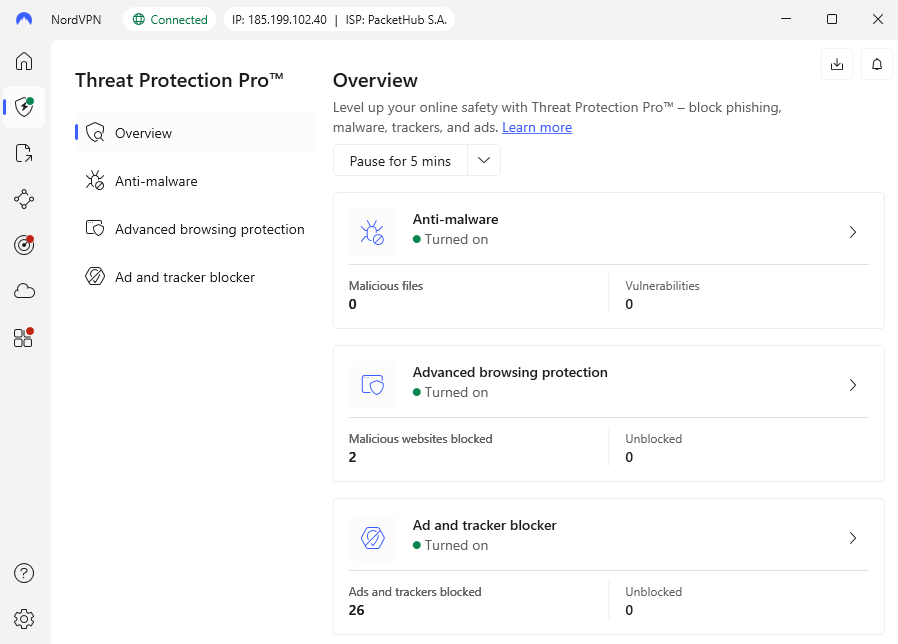This screenshot has height=644, width=898.
Task: Expand the pause duration dropdown arrow
Action: [484, 160]
